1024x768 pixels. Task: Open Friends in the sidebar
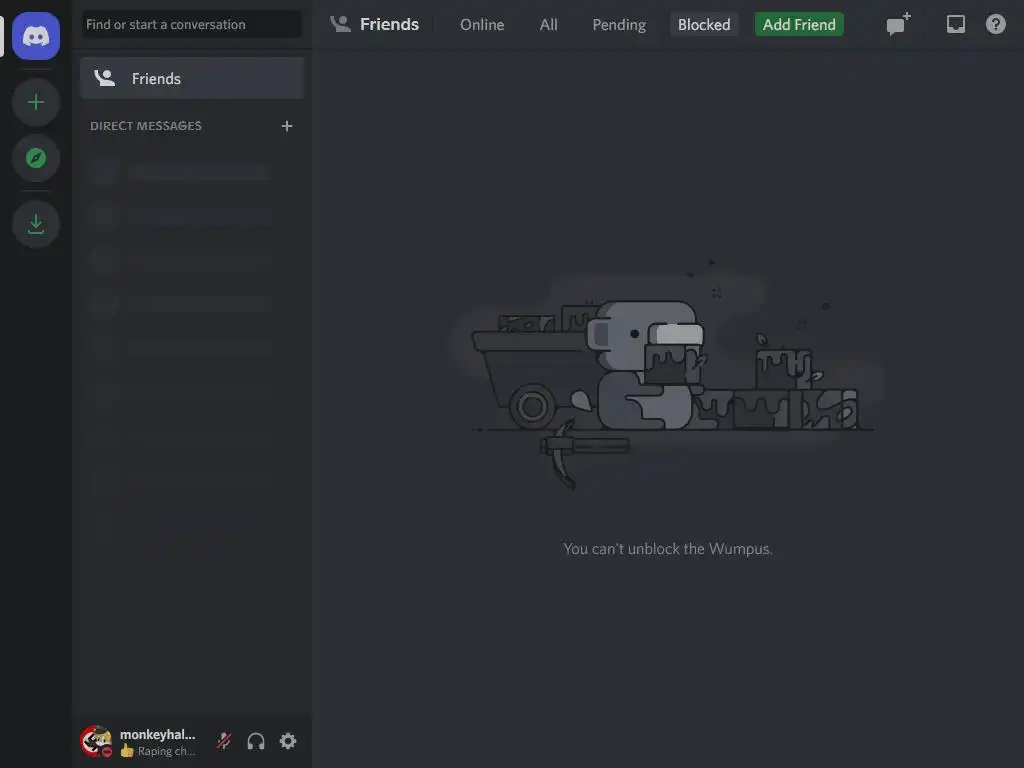192,78
